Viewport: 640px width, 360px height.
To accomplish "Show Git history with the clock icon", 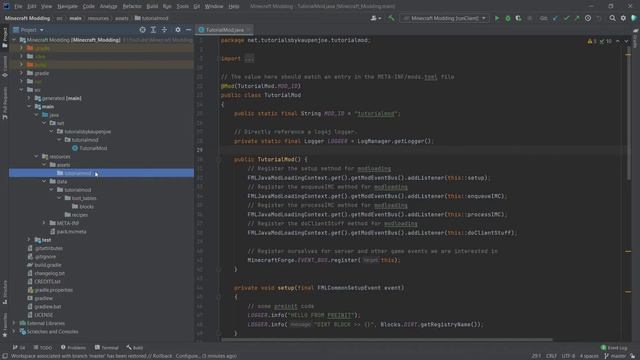I will [588, 18].
